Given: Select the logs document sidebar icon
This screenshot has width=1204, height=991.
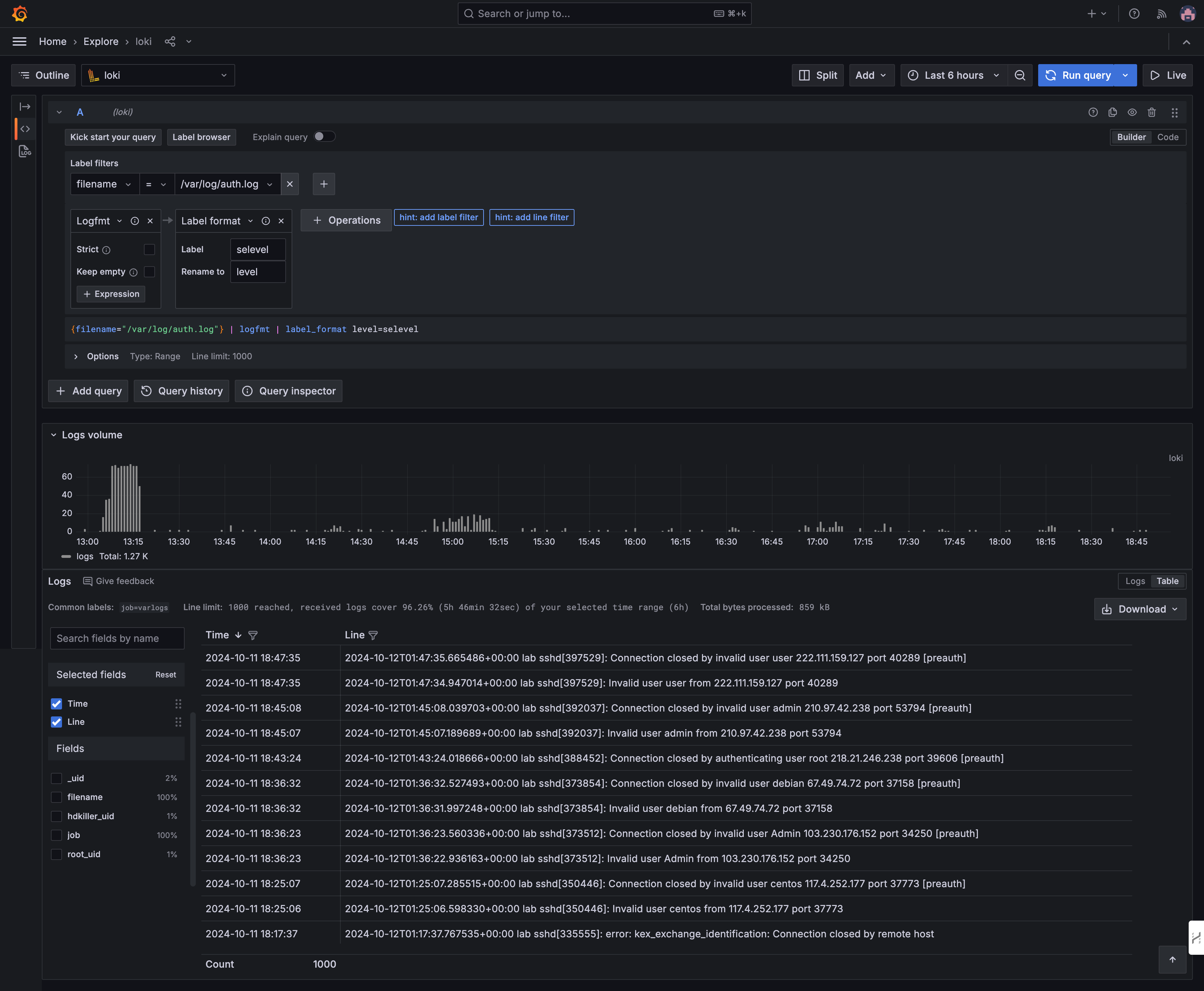Looking at the screenshot, I should (x=24, y=151).
